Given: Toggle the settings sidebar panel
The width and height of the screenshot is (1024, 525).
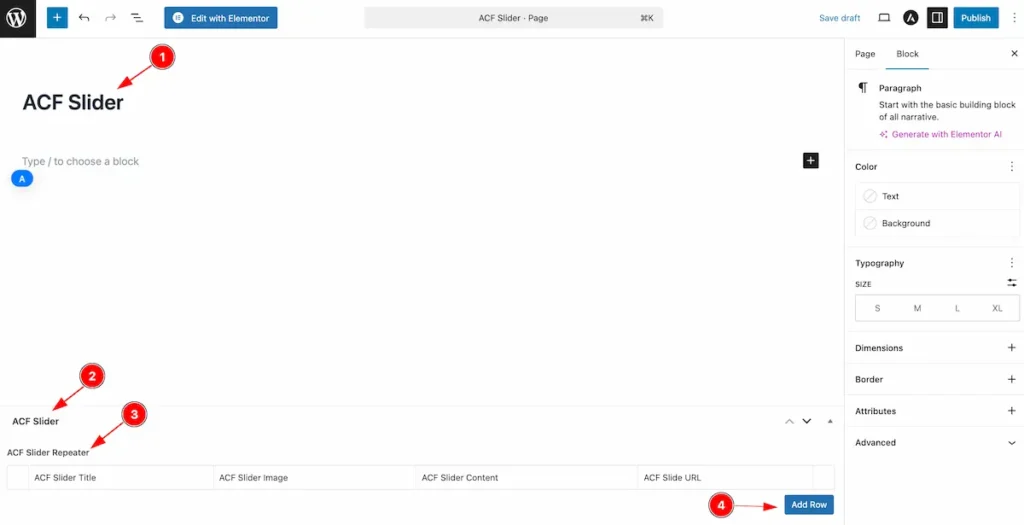Looking at the screenshot, I should click(x=937, y=18).
